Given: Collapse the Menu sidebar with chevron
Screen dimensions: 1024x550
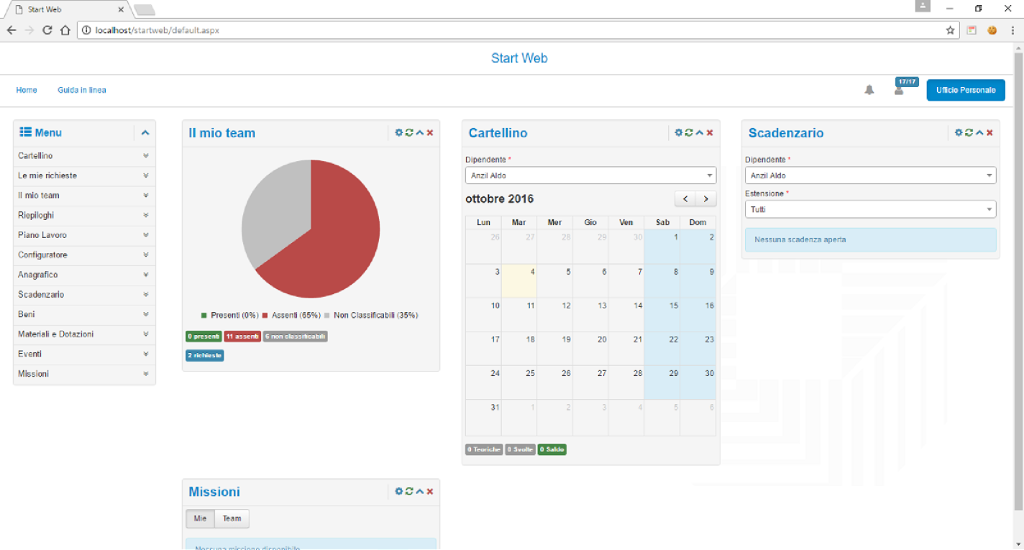Looking at the screenshot, I should pyautogui.click(x=145, y=133).
